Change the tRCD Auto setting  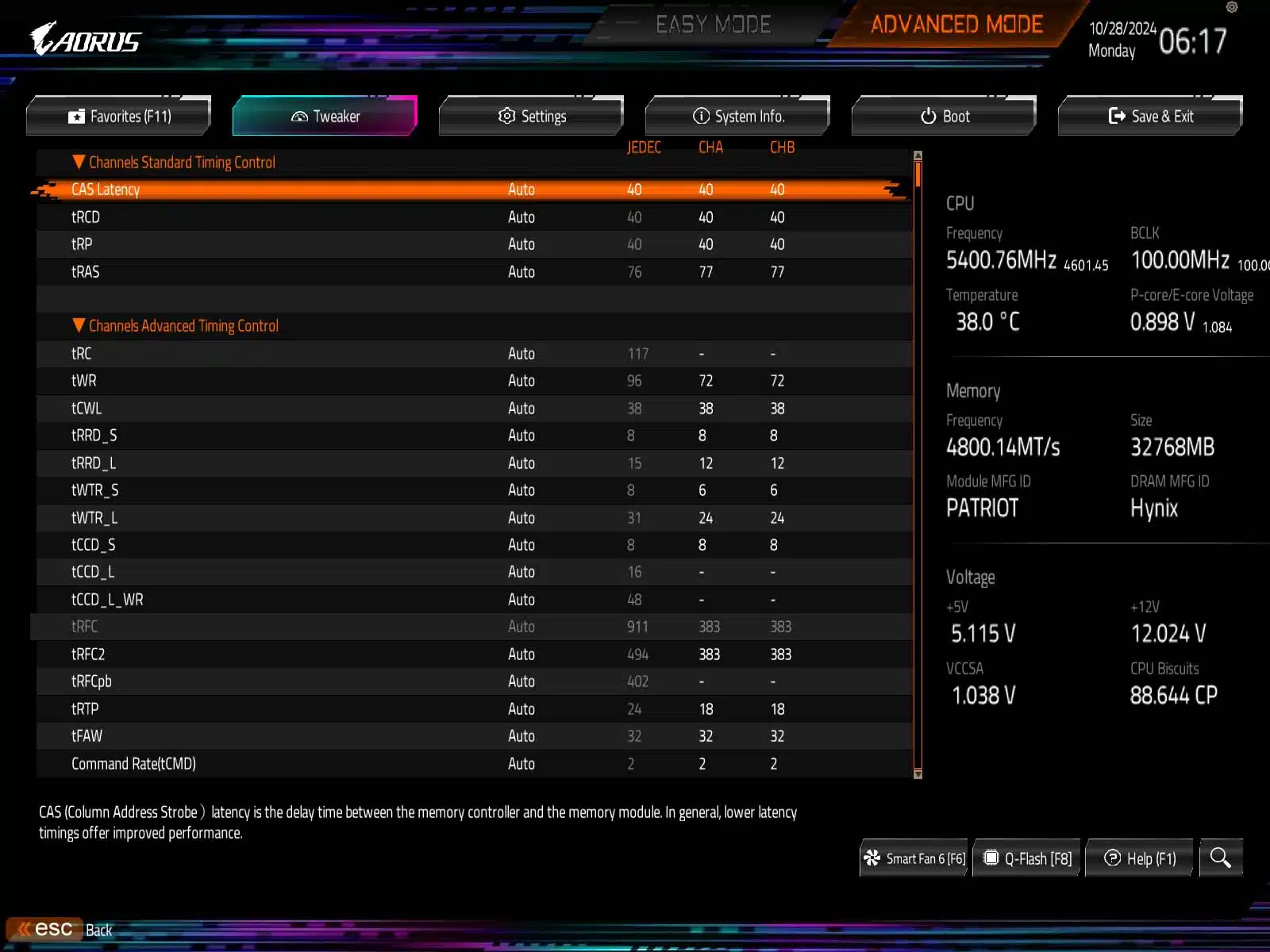(x=521, y=217)
